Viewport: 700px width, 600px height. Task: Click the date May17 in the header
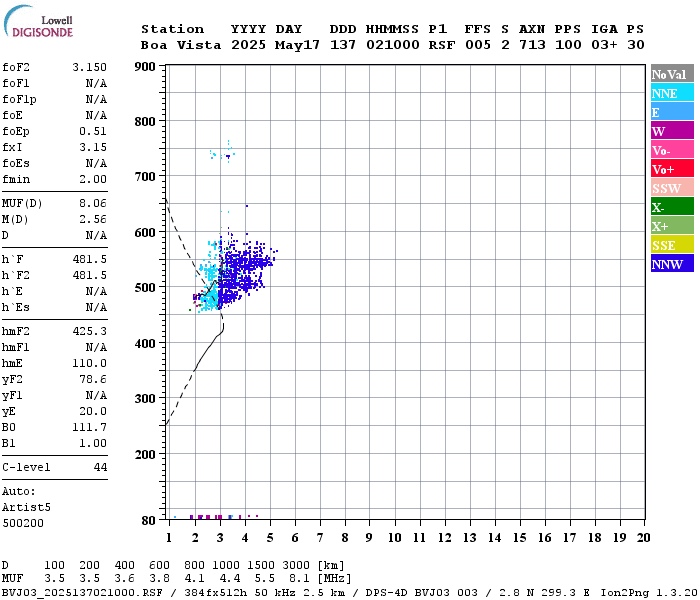[297, 45]
